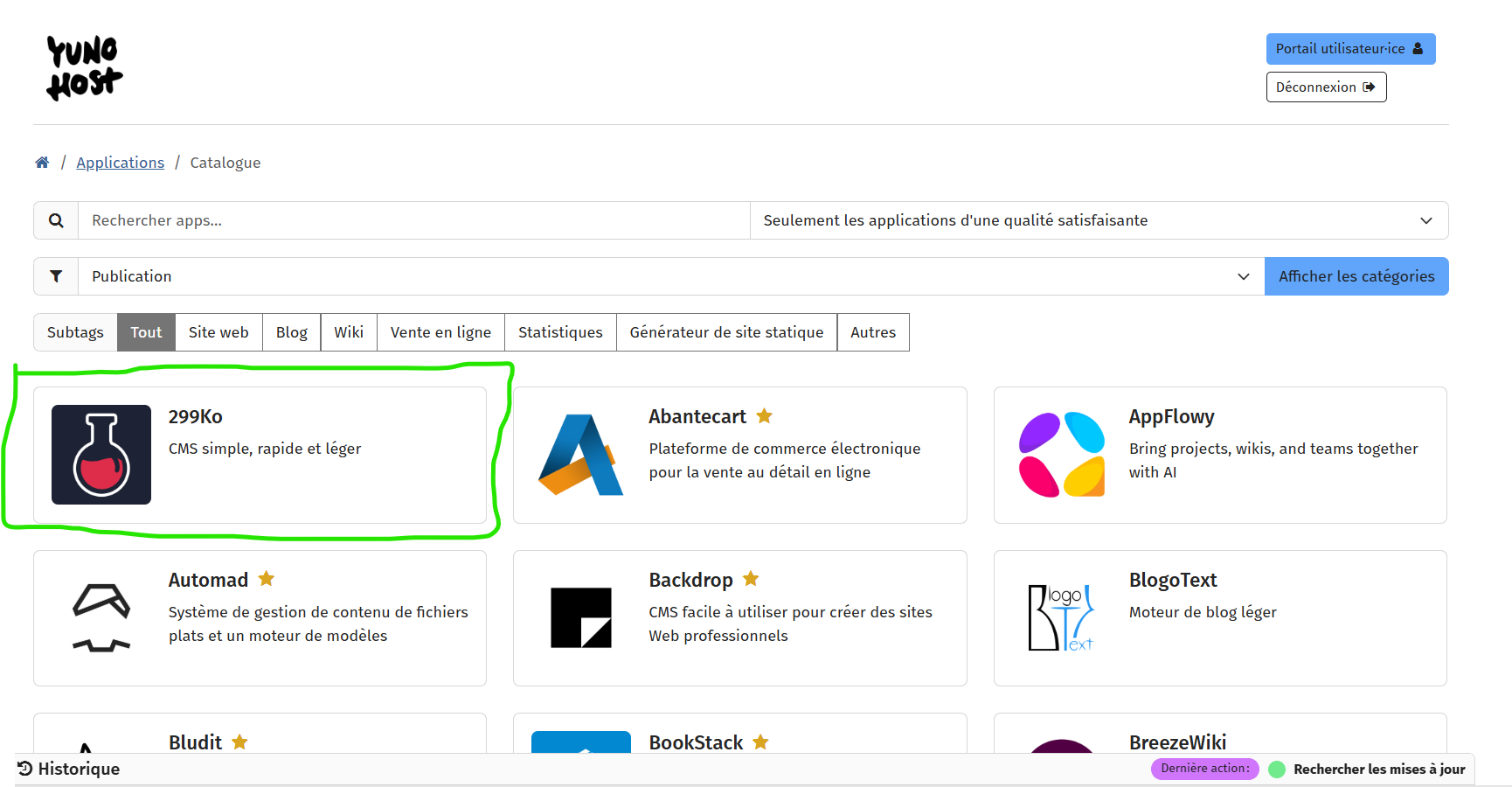Click 'Moteur de blog léger' description

point(1203,612)
